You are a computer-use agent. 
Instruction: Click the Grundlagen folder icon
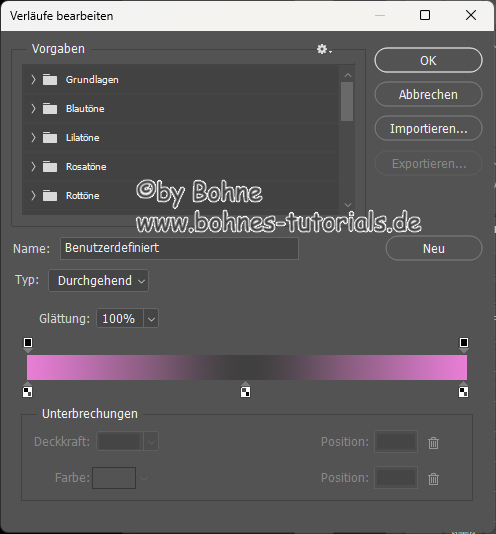click(x=50, y=80)
